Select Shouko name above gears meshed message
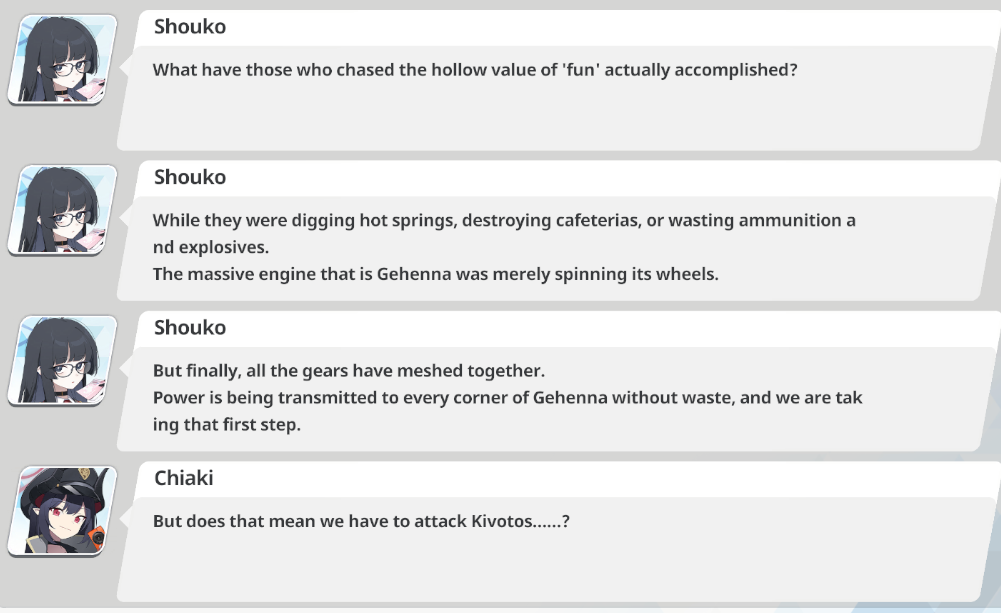1001x613 pixels. 190,328
